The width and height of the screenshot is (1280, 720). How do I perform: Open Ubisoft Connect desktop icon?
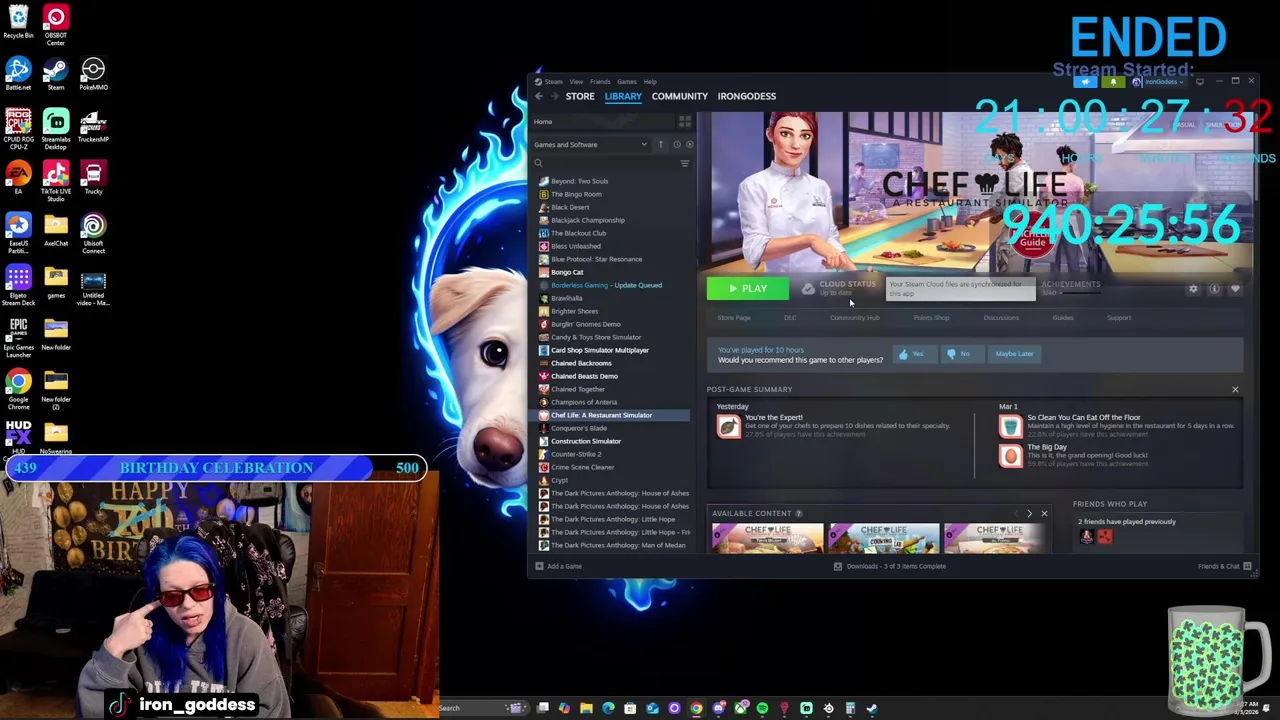pyautogui.click(x=93, y=234)
